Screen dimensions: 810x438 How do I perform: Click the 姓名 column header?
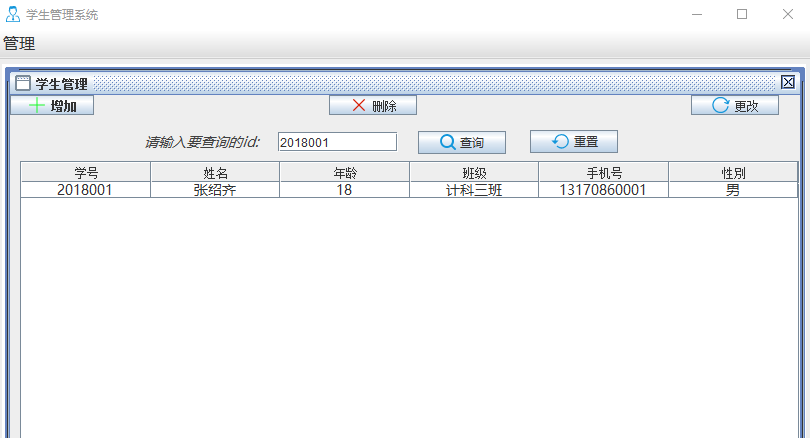pyautogui.click(x=215, y=172)
